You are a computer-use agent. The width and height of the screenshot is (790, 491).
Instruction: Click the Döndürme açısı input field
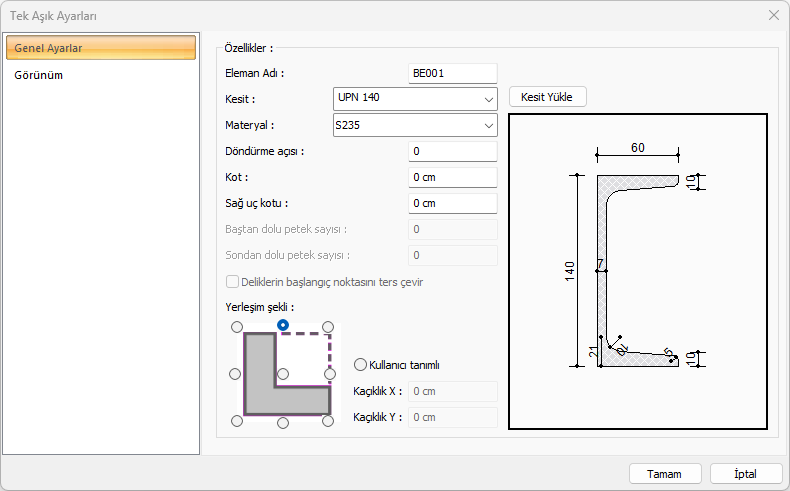453,152
